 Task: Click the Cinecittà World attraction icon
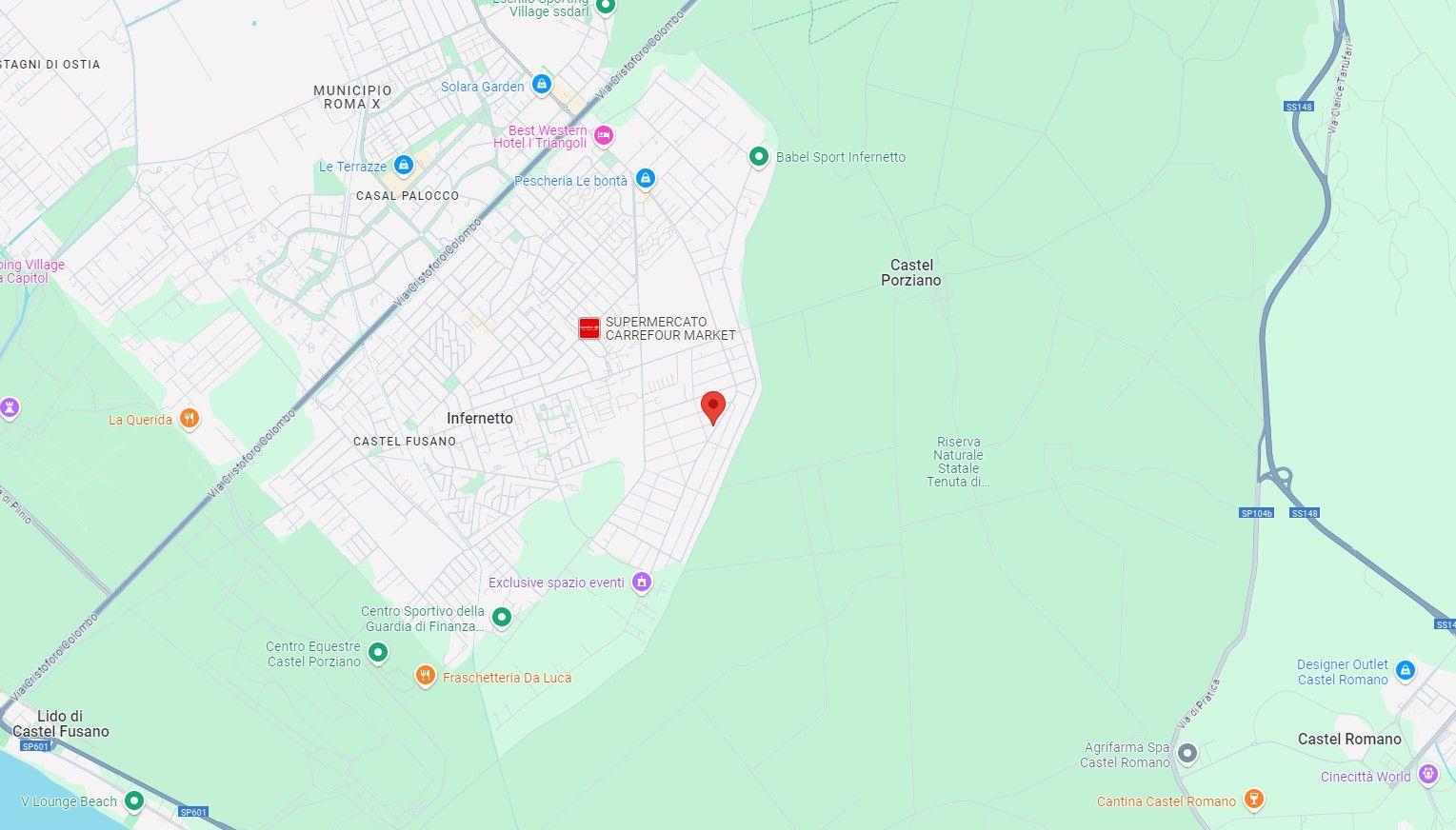pyautogui.click(x=1428, y=775)
